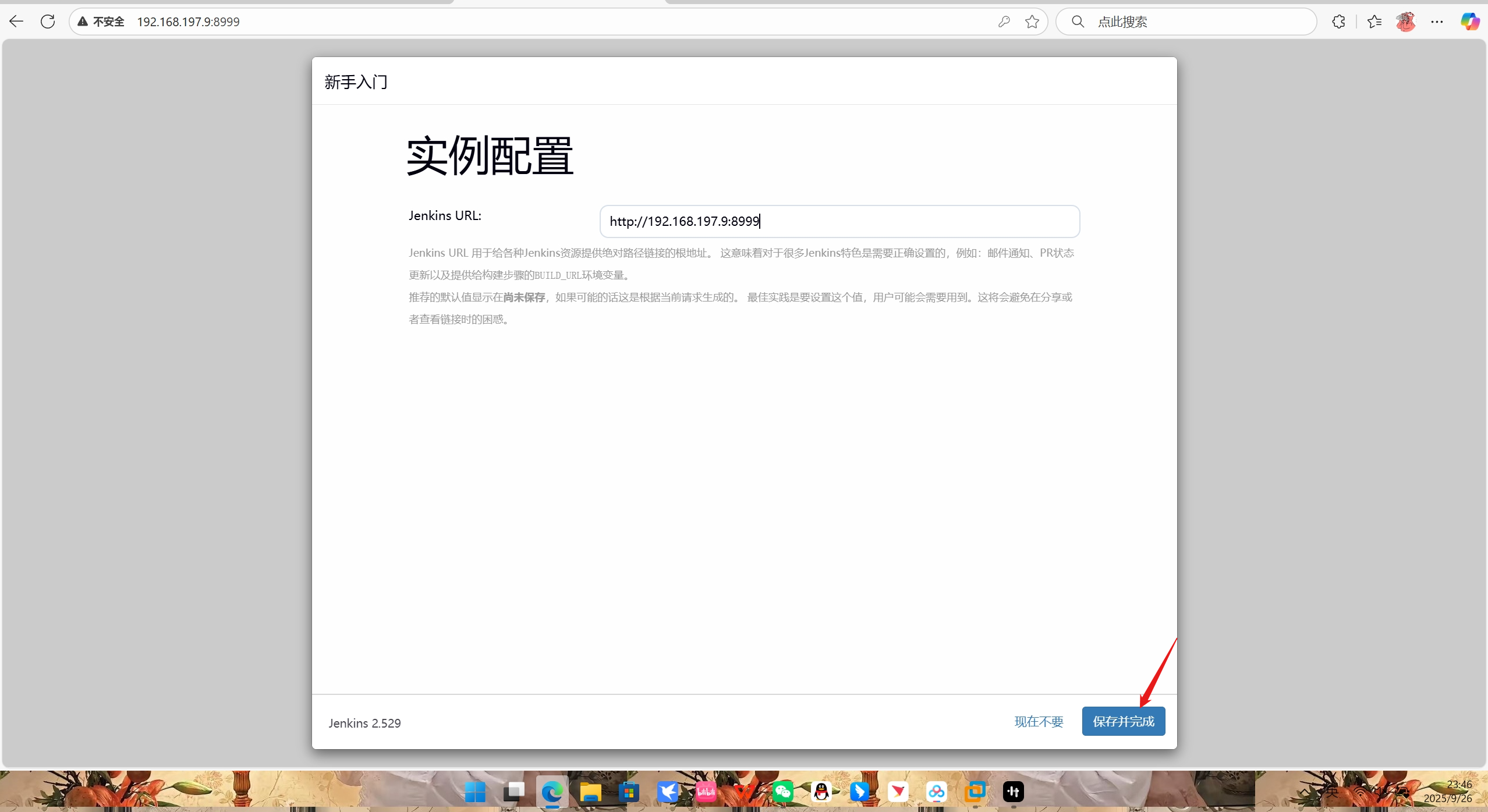1488x812 pixels.
Task: Open the browser settings and more menu
Action: pos(1437,22)
